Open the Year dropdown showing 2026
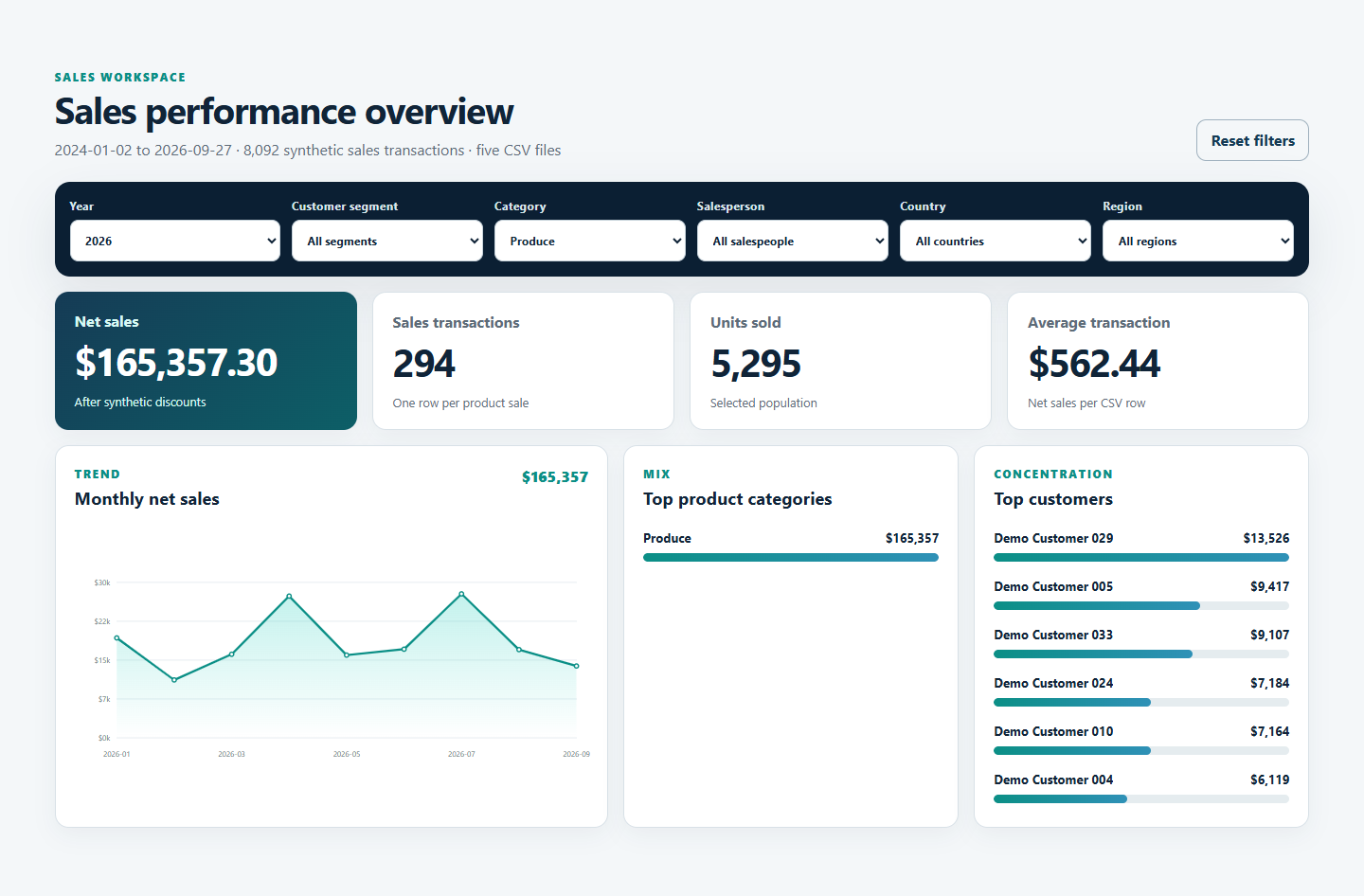The width and height of the screenshot is (1364, 896). (x=175, y=241)
